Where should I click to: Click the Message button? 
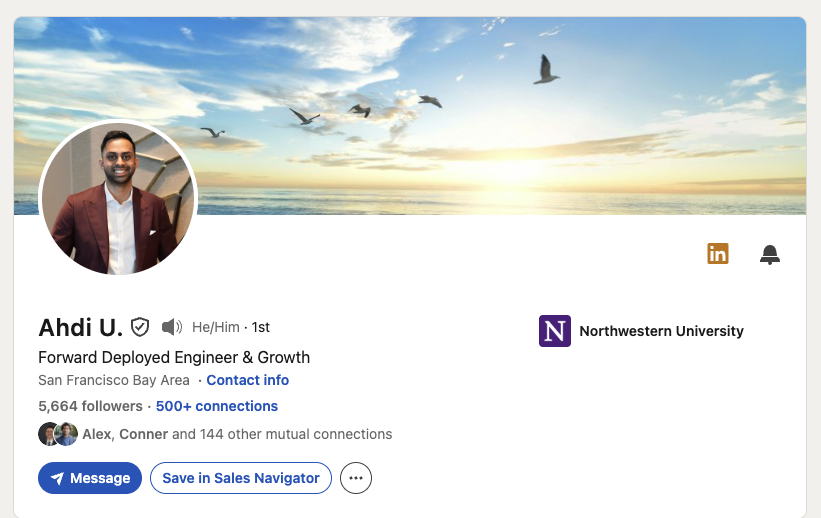pyautogui.click(x=90, y=478)
